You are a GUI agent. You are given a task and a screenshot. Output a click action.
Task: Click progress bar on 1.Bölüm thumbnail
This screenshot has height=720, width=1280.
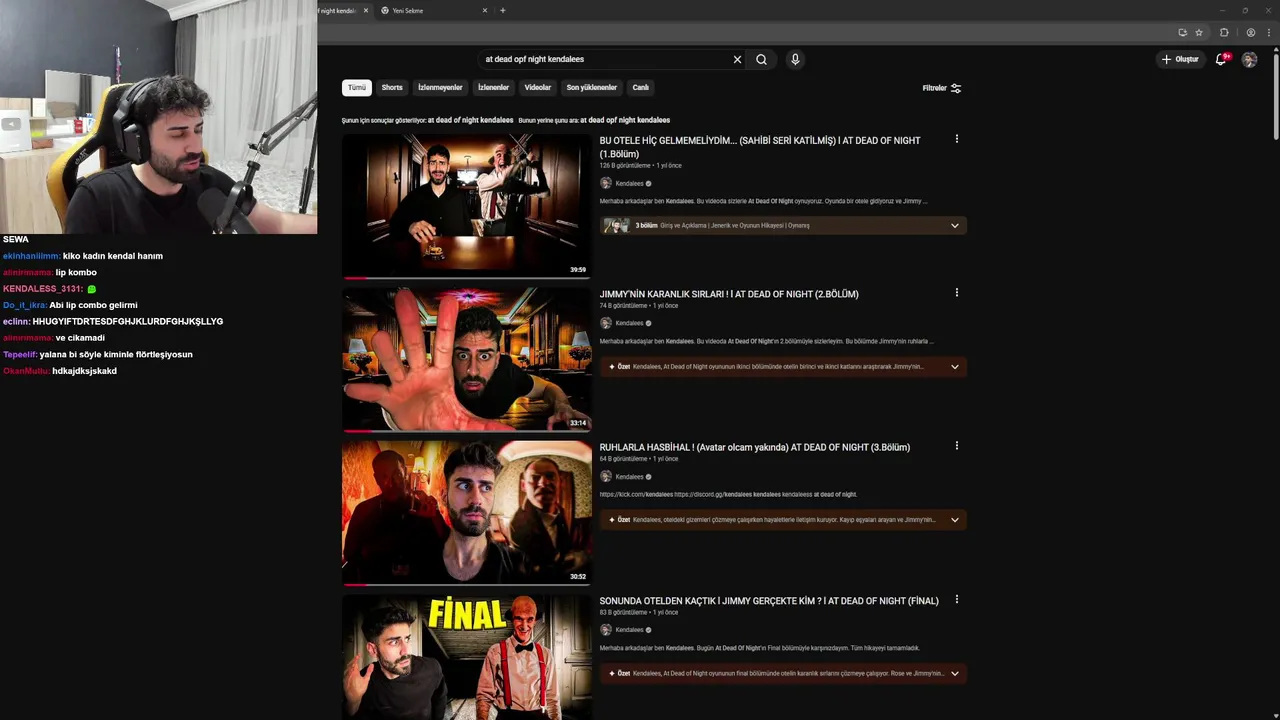pyautogui.click(x=466, y=277)
